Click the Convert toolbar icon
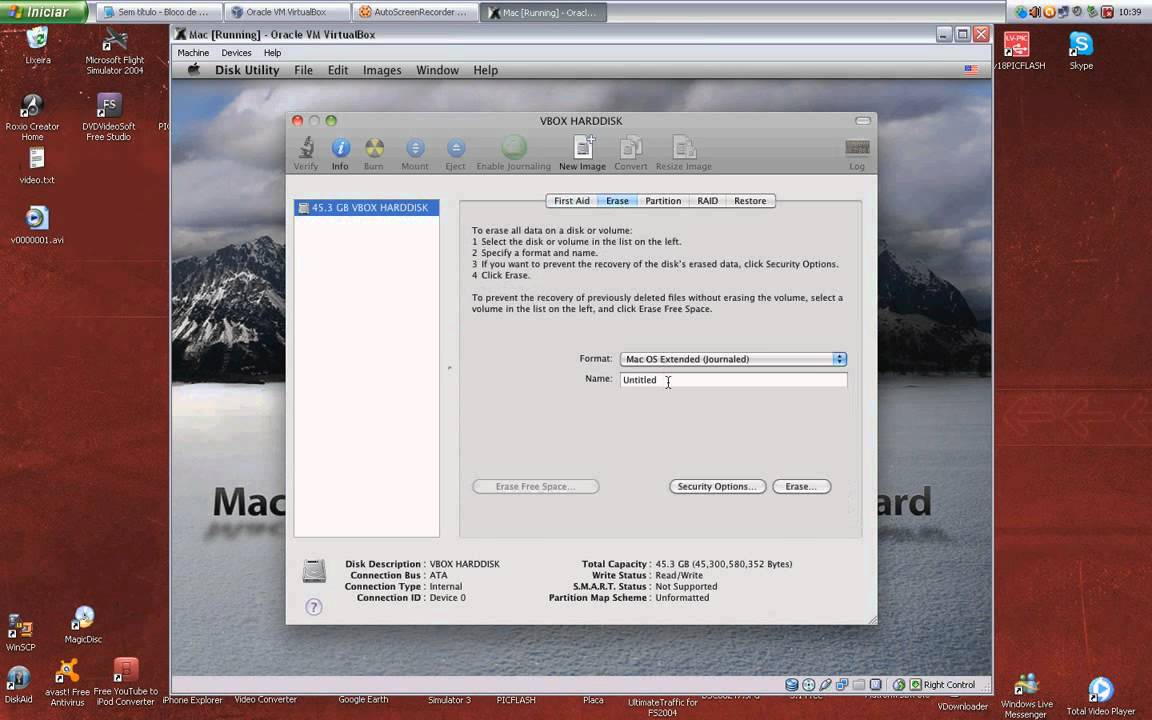1152x720 pixels. click(630, 148)
